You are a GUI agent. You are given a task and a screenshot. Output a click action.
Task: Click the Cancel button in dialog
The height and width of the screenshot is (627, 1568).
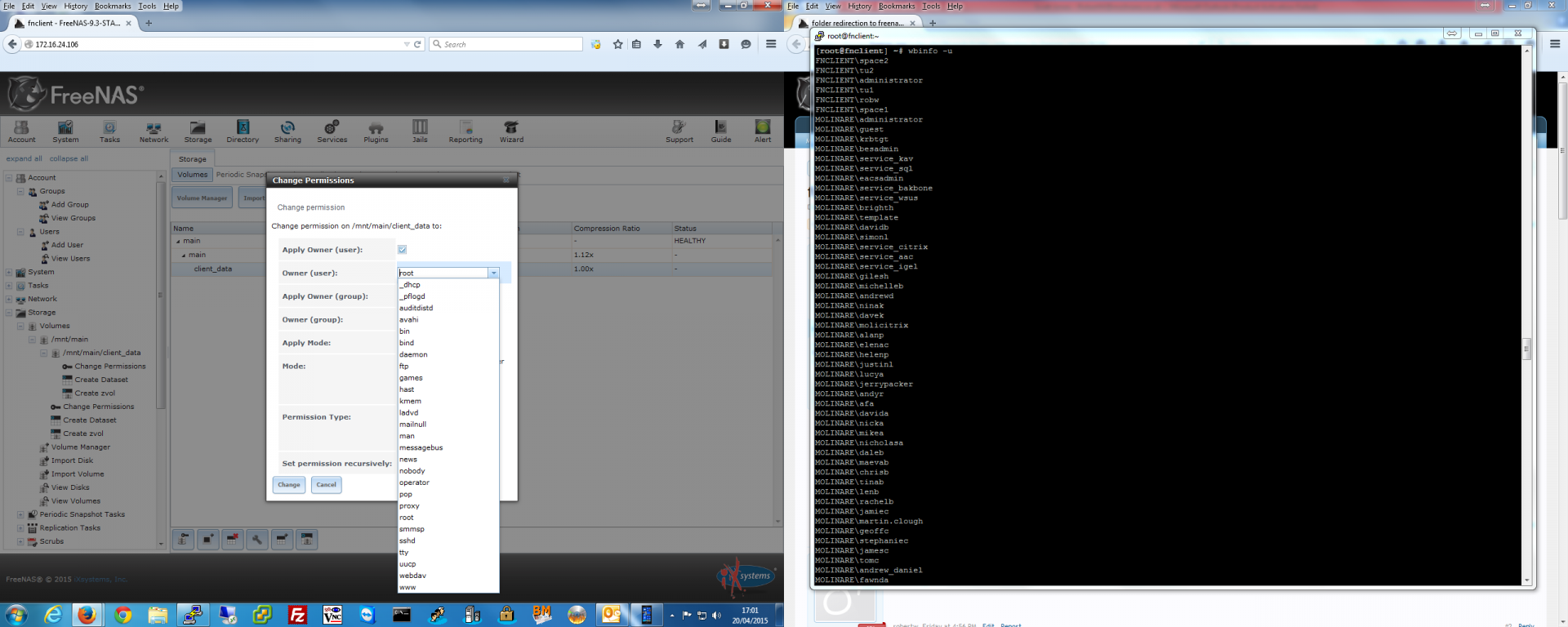pyautogui.click(x=327, y=485)
